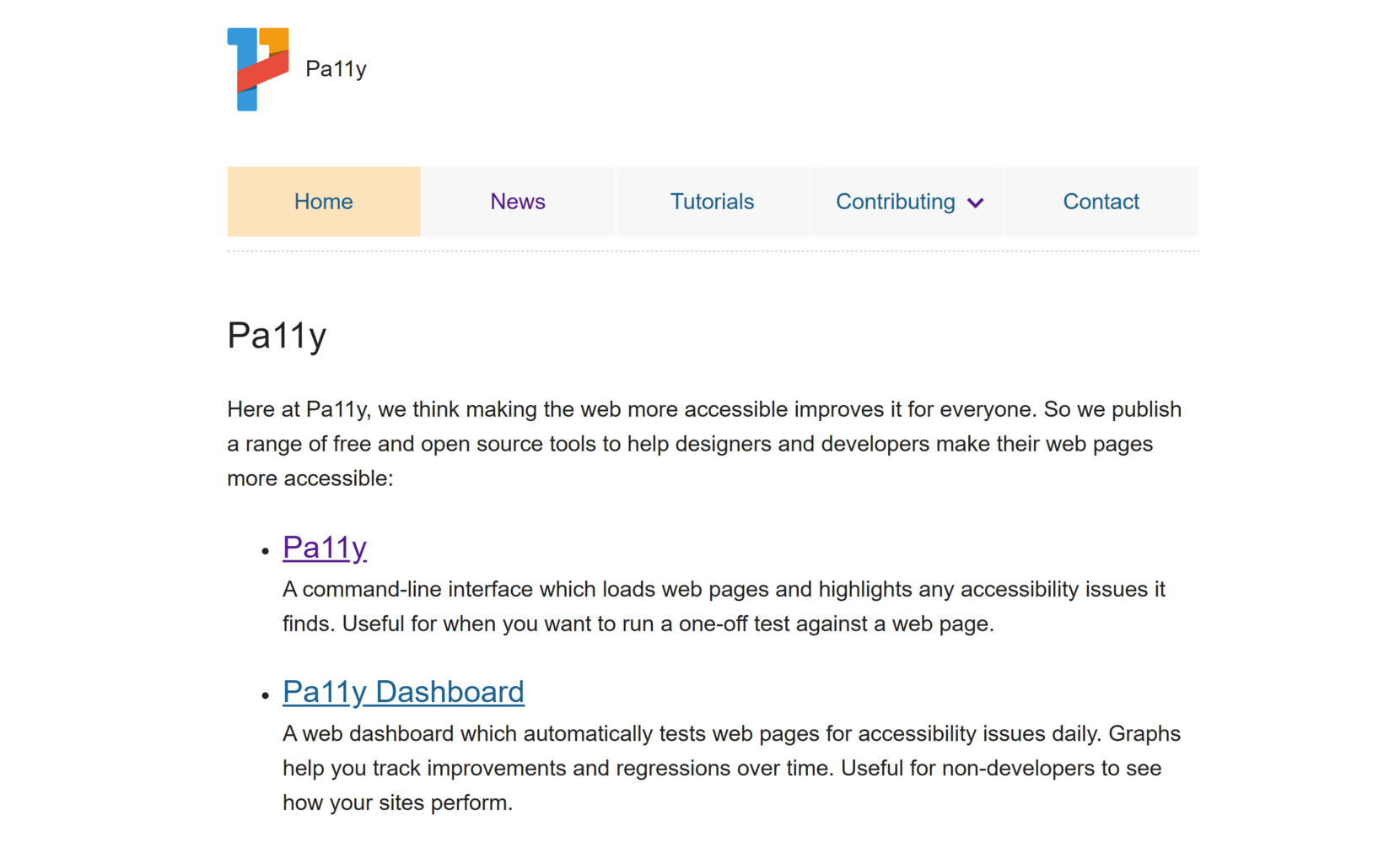Click the Pa11y page heading
Image resolution: width=1400 pixels, height=848 pixels.
tap(277, 335)
